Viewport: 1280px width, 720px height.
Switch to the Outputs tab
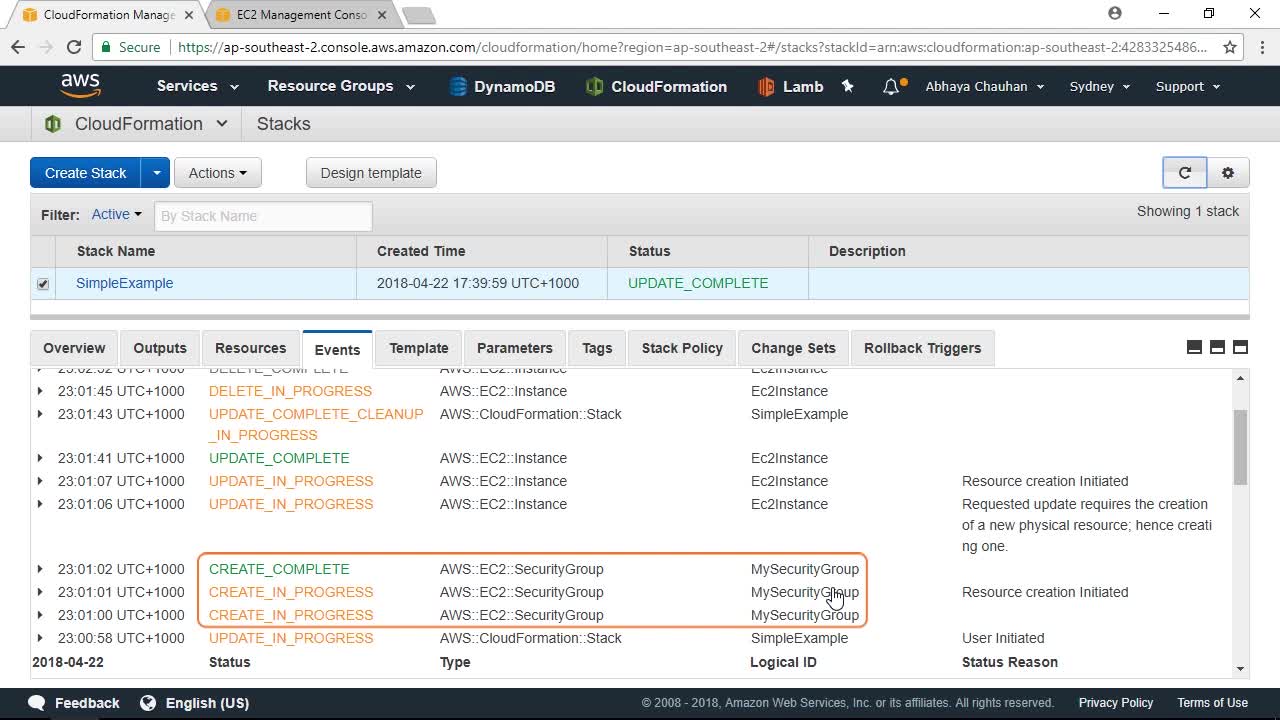(x=160, y=348)
